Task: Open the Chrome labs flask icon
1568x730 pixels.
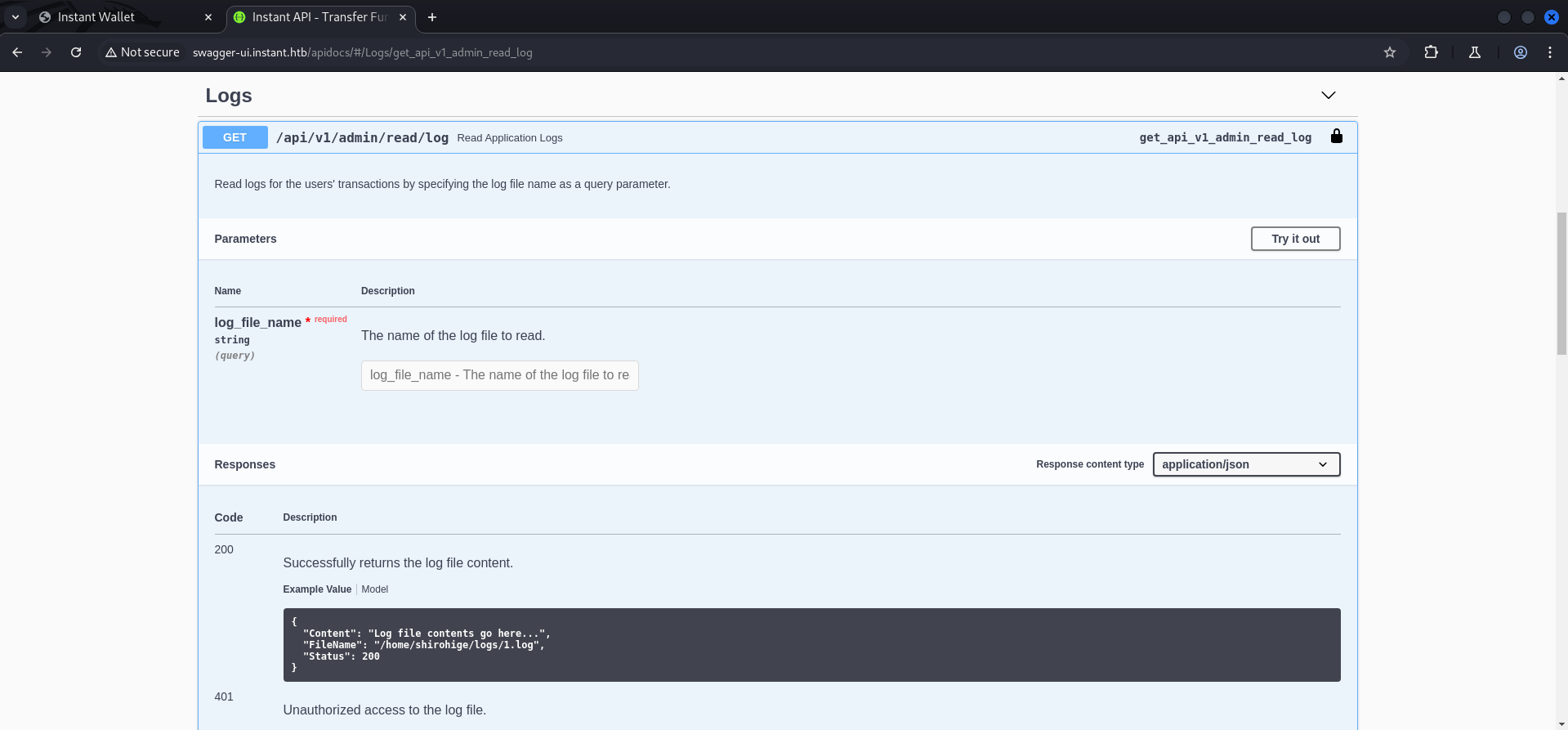Action: pyautogui.click(x=1475, y=52)
